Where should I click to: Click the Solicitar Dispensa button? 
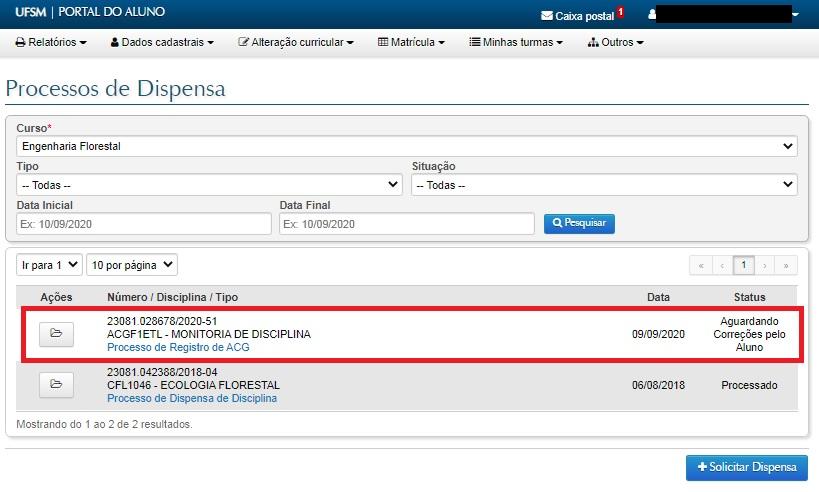point(746,468)
